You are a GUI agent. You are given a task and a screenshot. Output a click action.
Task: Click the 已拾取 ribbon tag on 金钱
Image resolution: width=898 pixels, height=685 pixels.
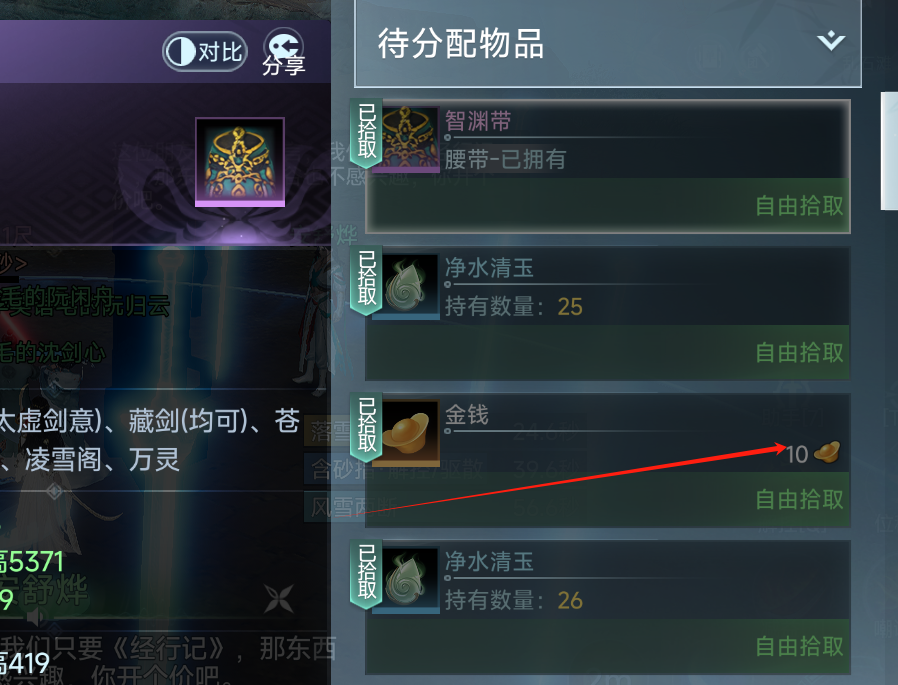[366, 427]
